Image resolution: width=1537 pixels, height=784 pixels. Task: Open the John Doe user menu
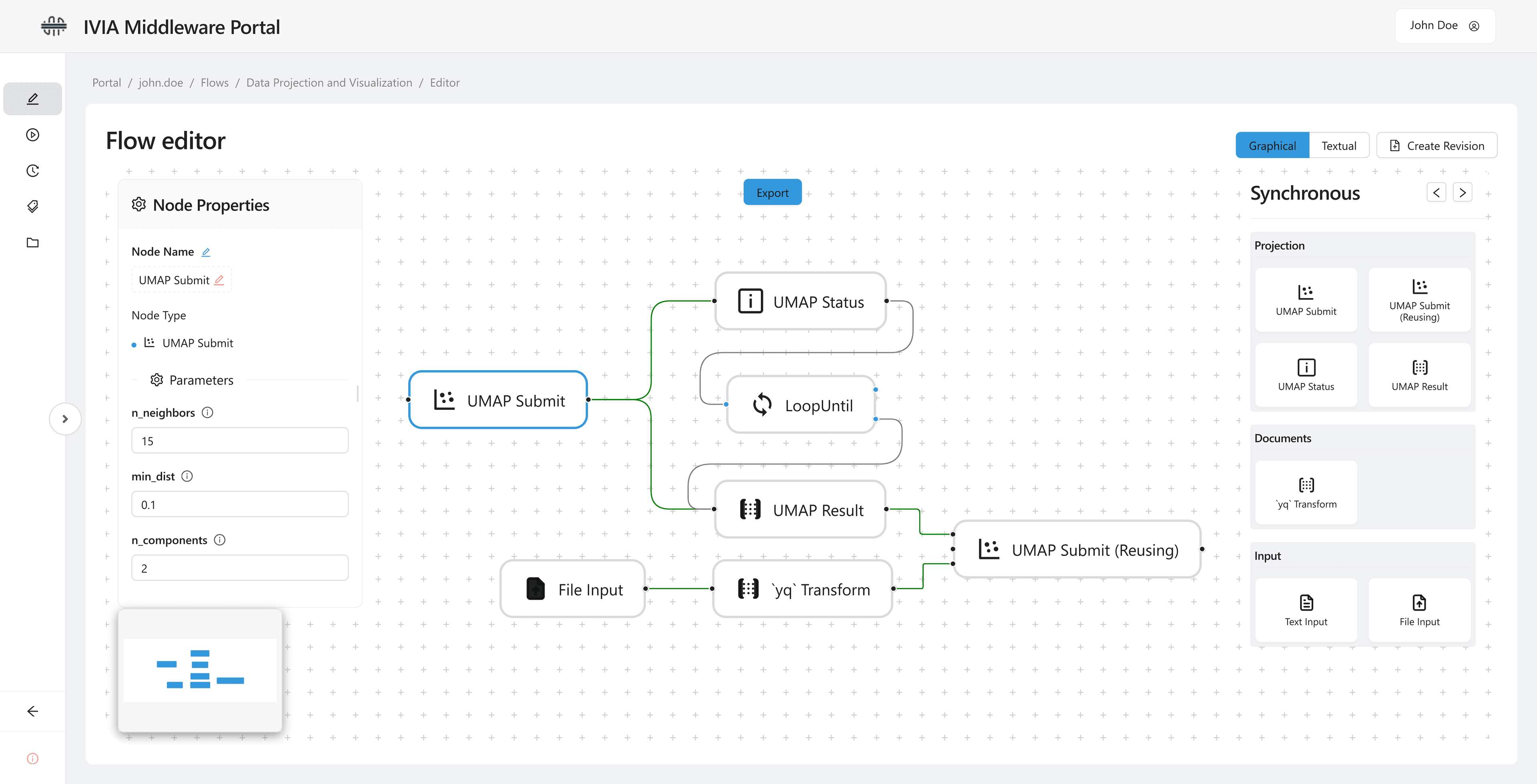coord(1444,26)
